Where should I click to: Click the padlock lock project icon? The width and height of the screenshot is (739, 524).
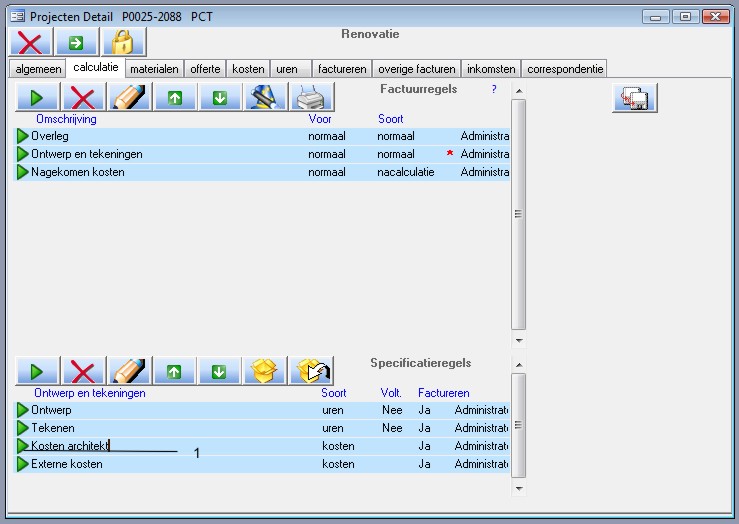(x=123, y=42)
